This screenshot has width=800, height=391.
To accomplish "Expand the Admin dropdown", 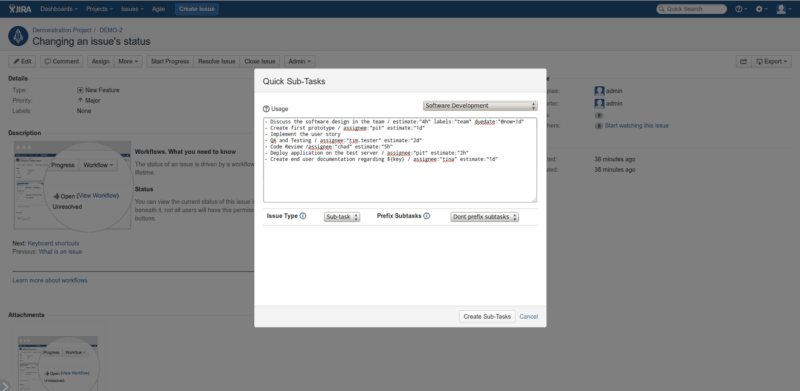I will pos(299,61).
